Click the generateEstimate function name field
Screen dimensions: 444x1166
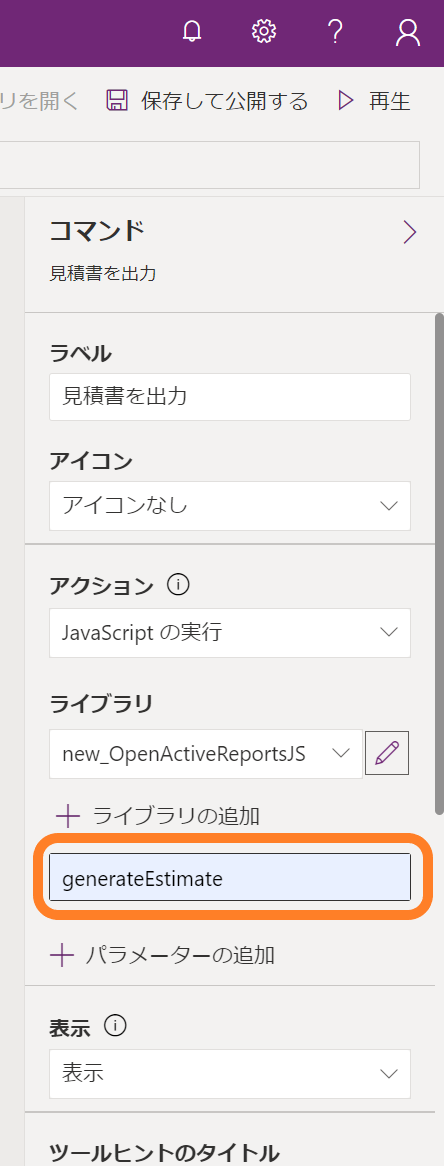tap(230, 877)
